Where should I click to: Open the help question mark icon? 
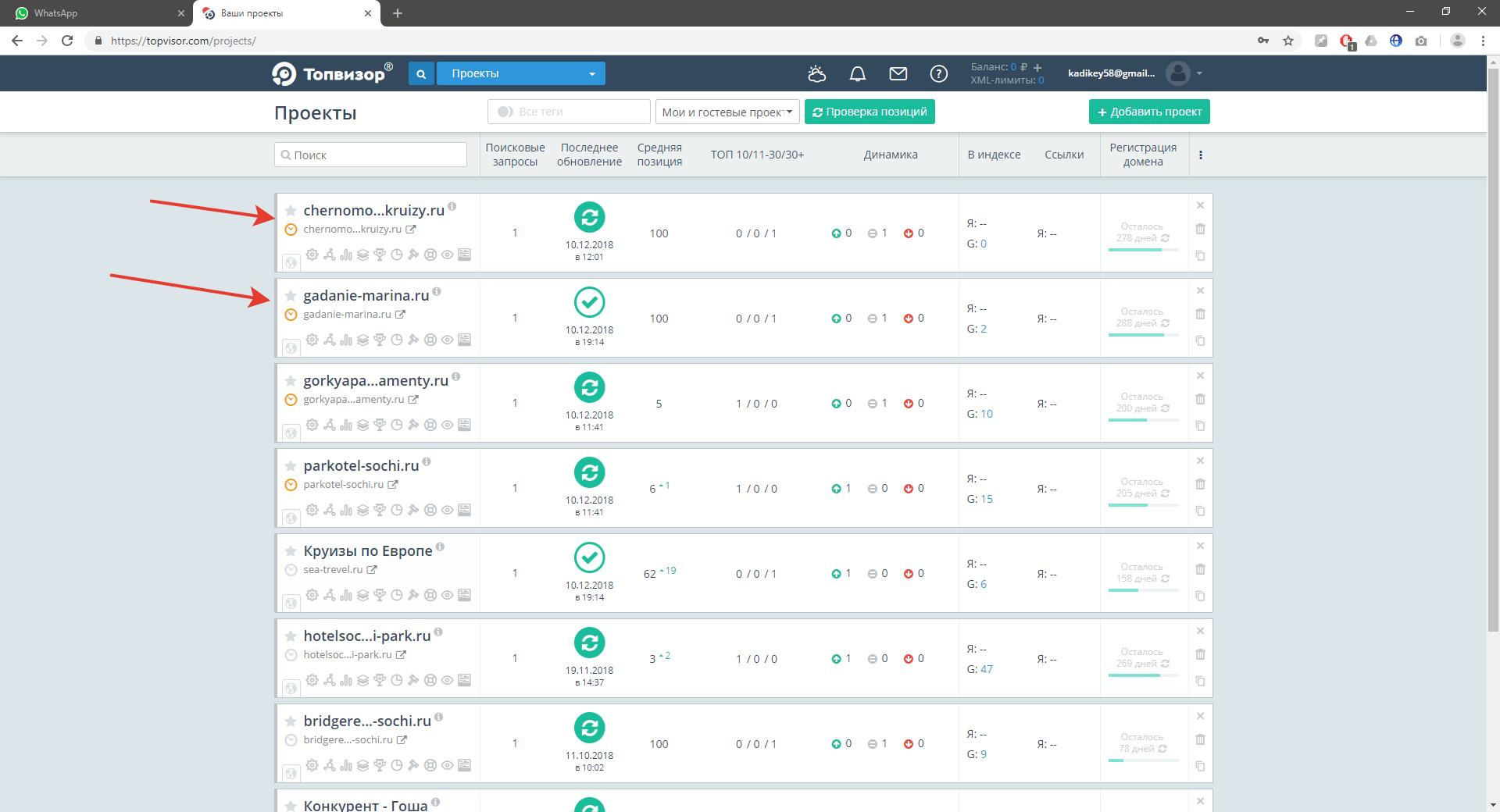pyautogui.click(x=938, y=73)
